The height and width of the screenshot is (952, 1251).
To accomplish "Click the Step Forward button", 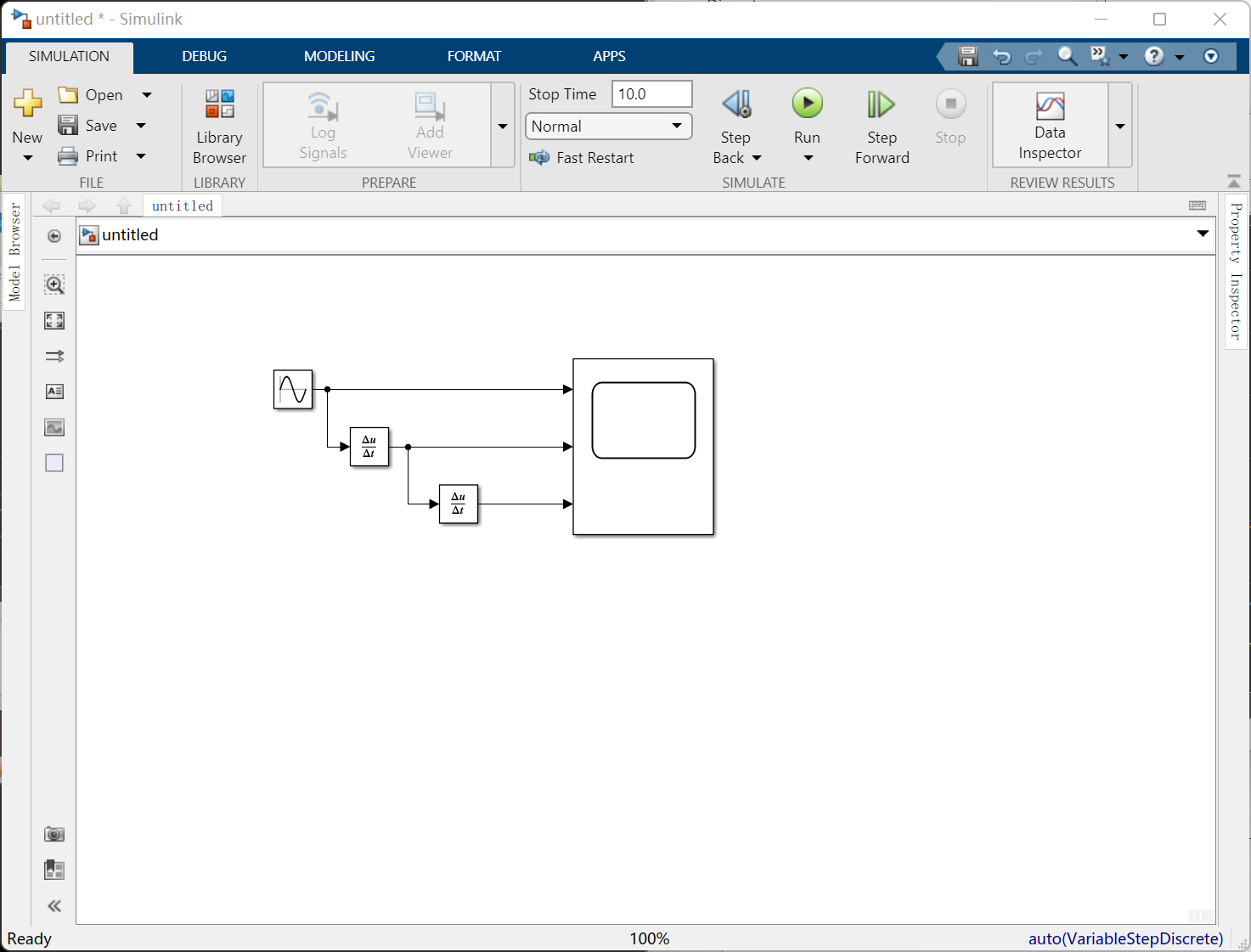I will tap(882, 127).
